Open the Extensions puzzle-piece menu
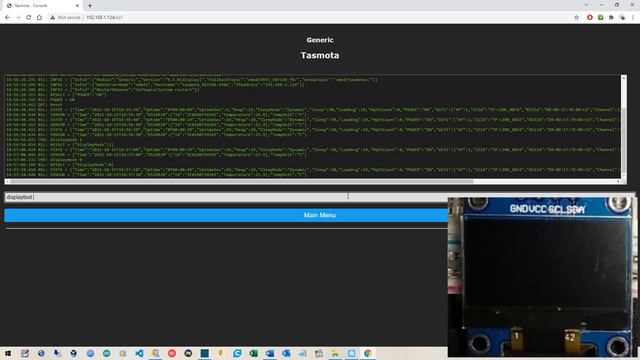 pyautogui.click(x=611, y=18)
